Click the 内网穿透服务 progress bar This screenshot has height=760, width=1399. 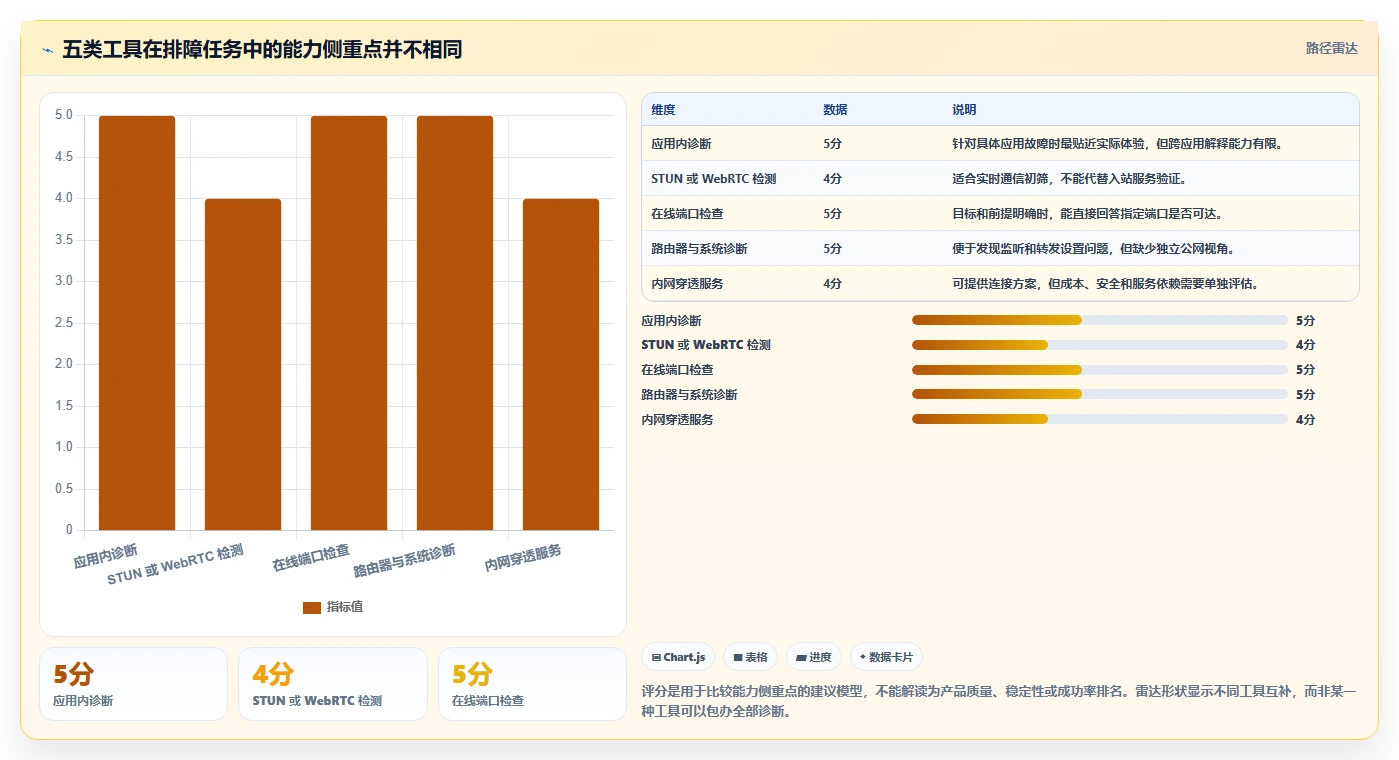click(1100, 420)
